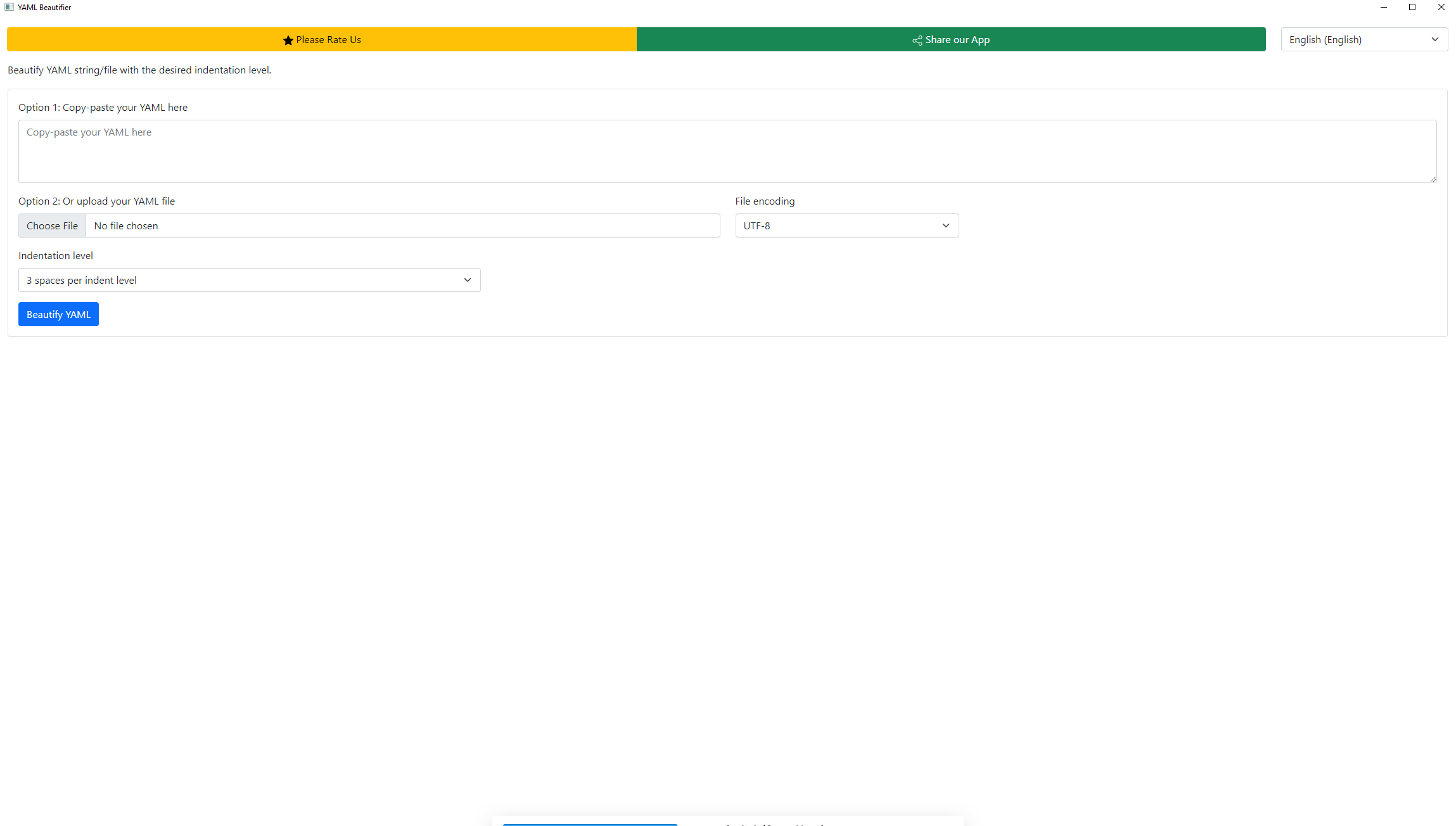
Task: Focus the Copy-paste your YAML here textarea
Action: click(727, 151)
